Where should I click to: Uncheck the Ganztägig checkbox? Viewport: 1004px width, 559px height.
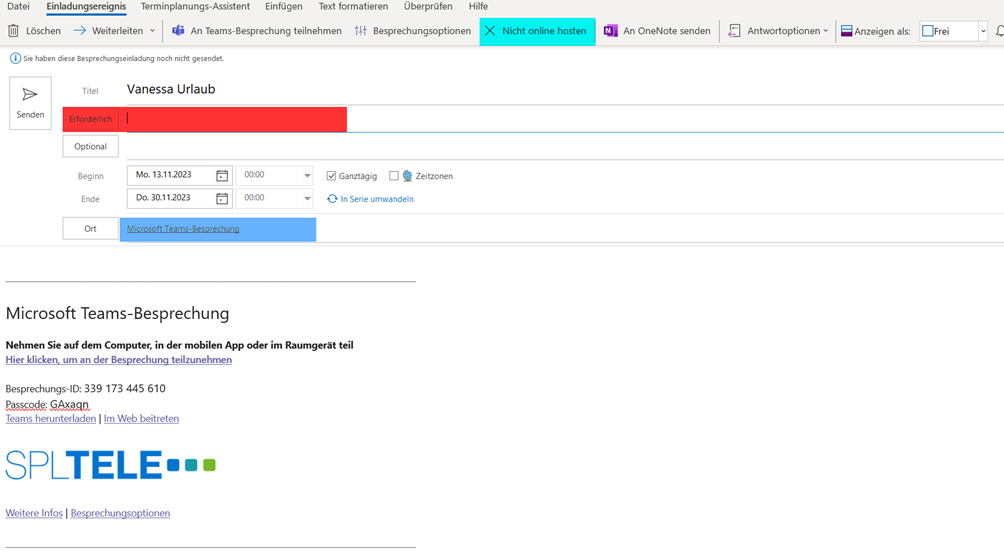[331, 175]
